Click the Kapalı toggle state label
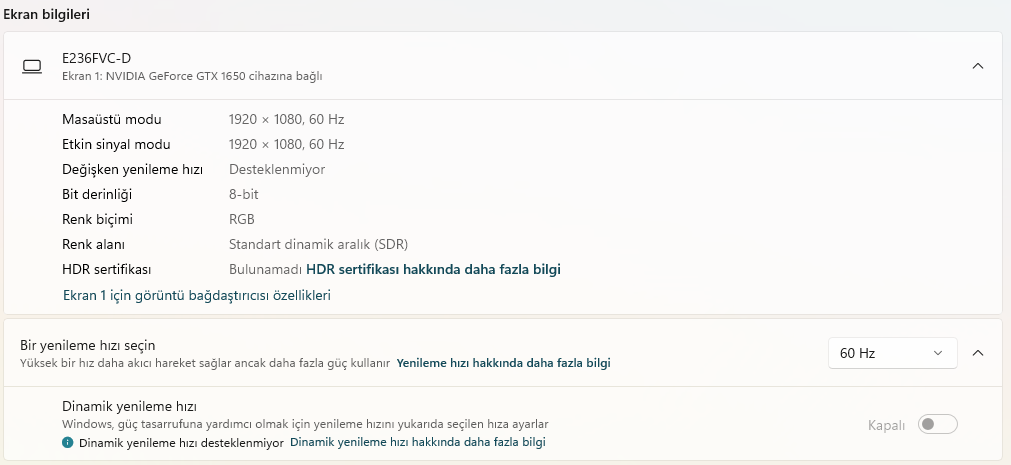1011x465 pixels. point(887,426)
